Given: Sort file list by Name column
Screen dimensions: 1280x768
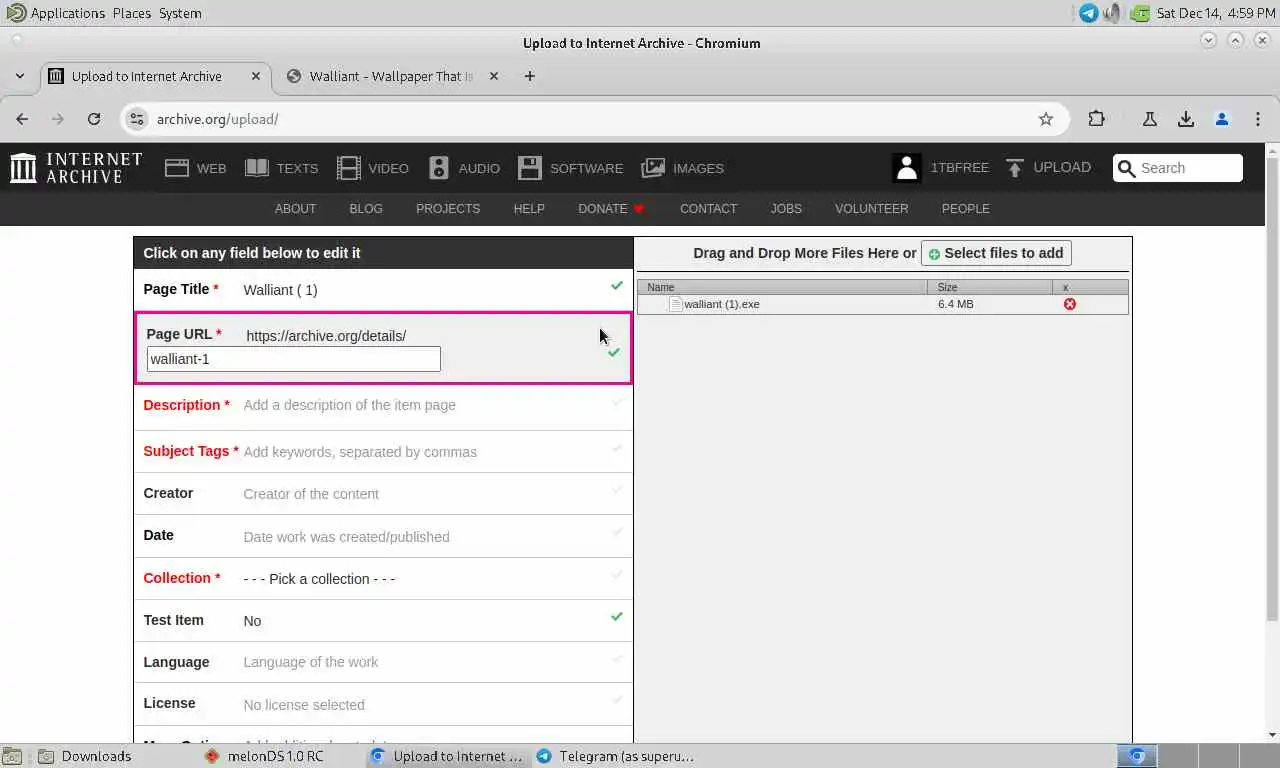Looking at the screenshot, I should click(x=783, y=287).
